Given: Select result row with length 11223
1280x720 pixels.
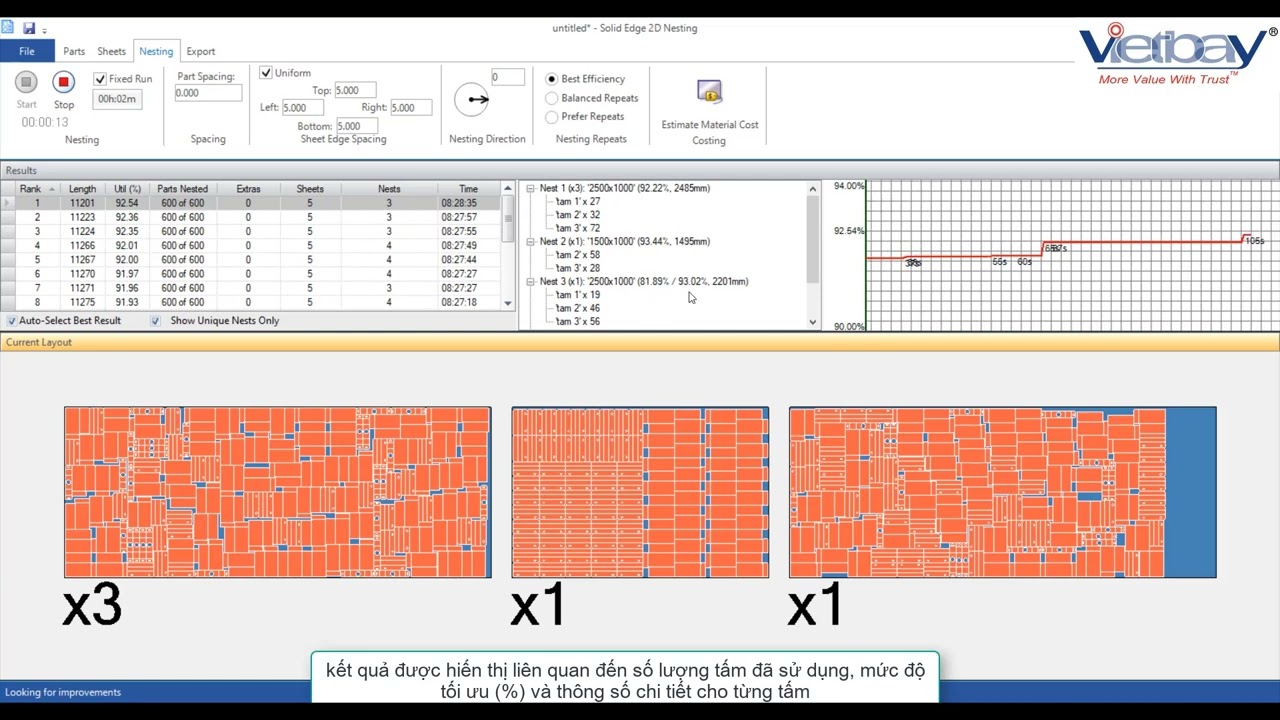Looking at the screenshot, I should pyautogui.click(x=250, y=217).
